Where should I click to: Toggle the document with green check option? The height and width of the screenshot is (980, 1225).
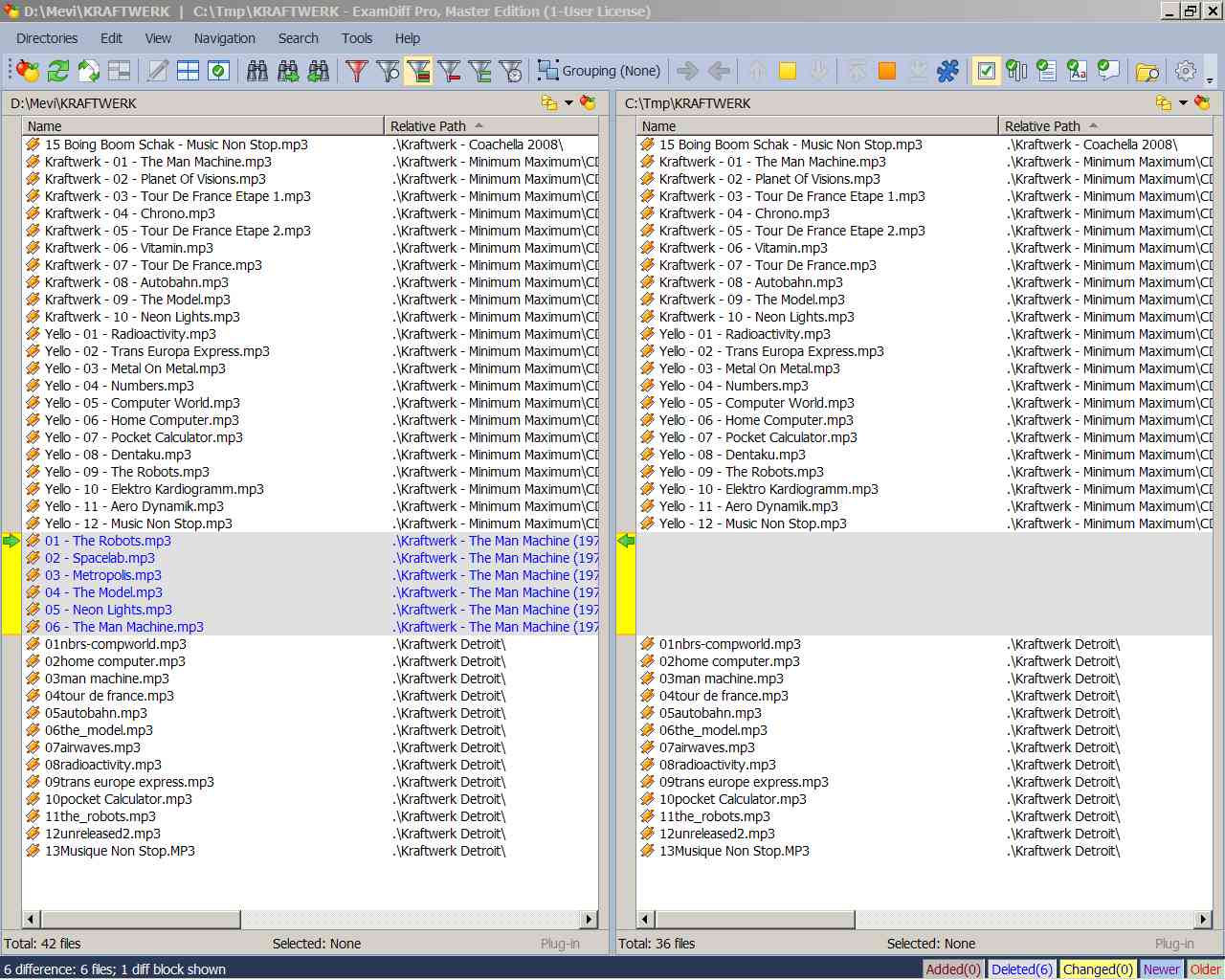tap(1048, 71)
